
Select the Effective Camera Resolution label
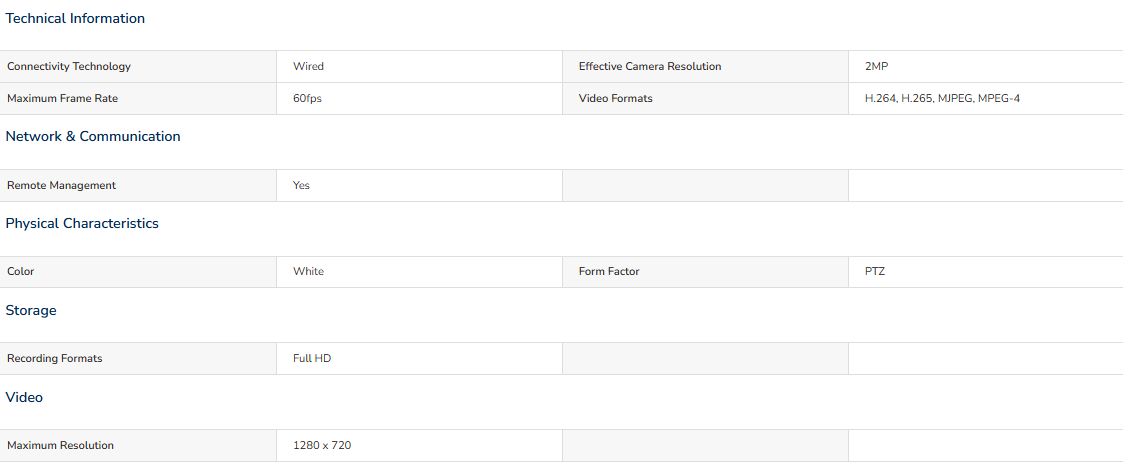point(650,67)
